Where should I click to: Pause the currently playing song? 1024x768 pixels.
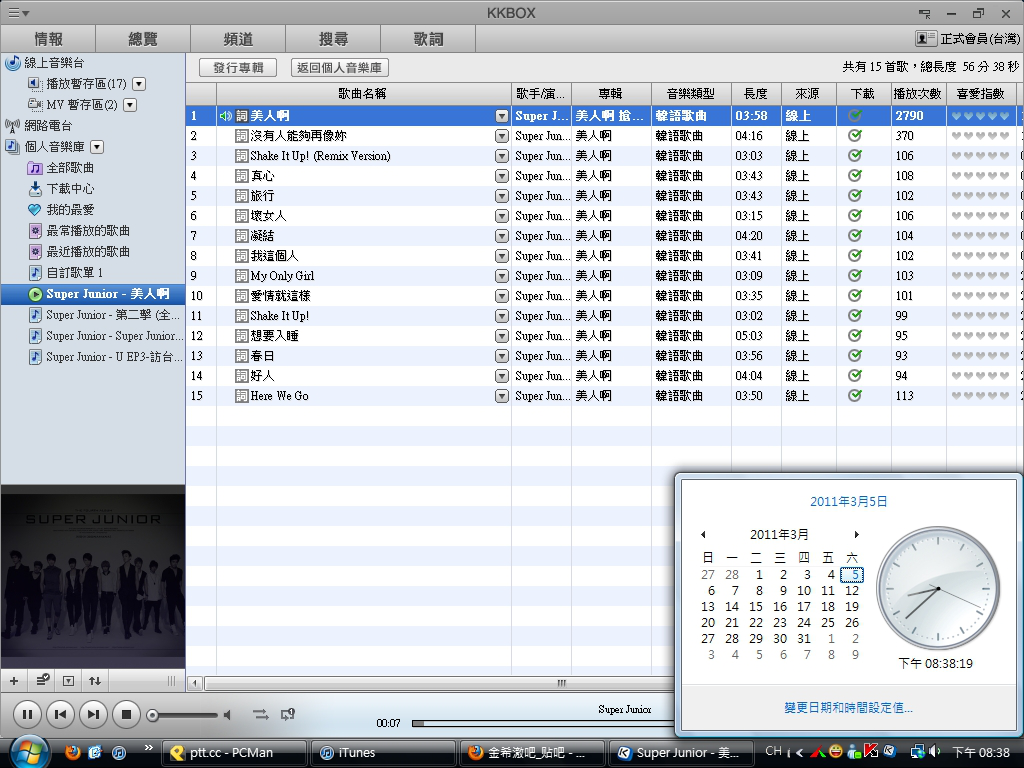(28, 714)
